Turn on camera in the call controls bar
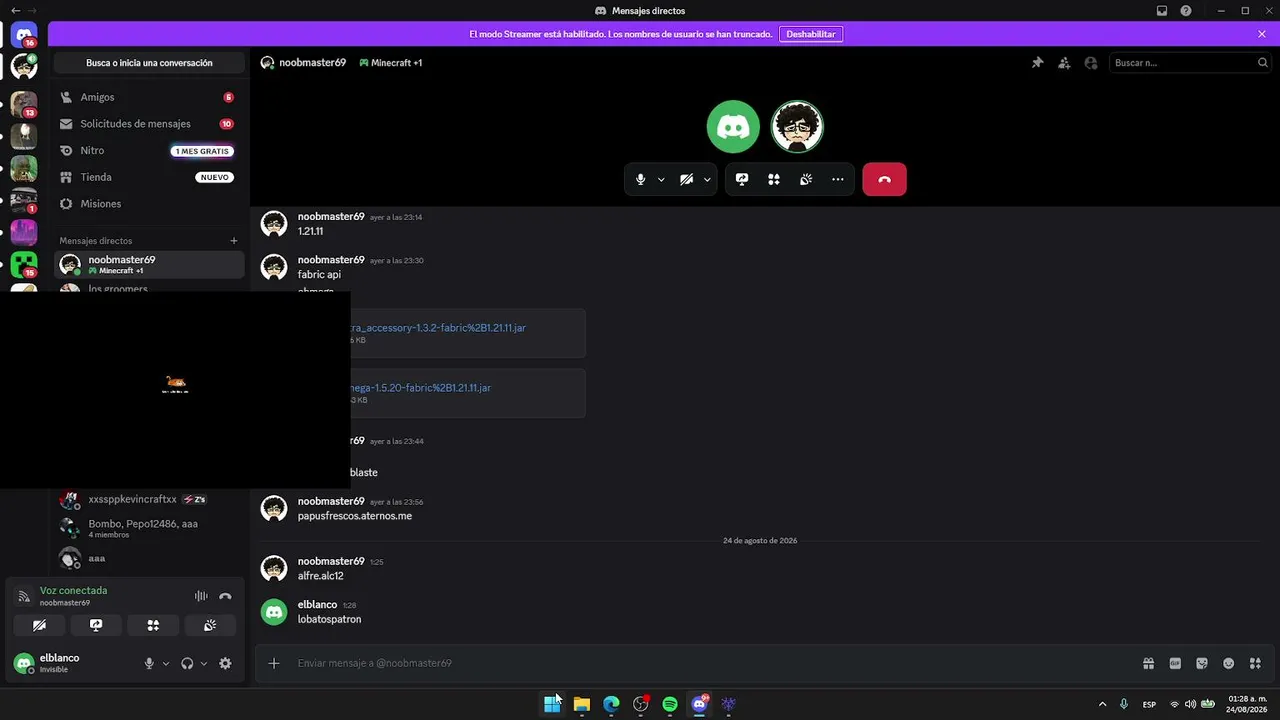 coord(686,180)
